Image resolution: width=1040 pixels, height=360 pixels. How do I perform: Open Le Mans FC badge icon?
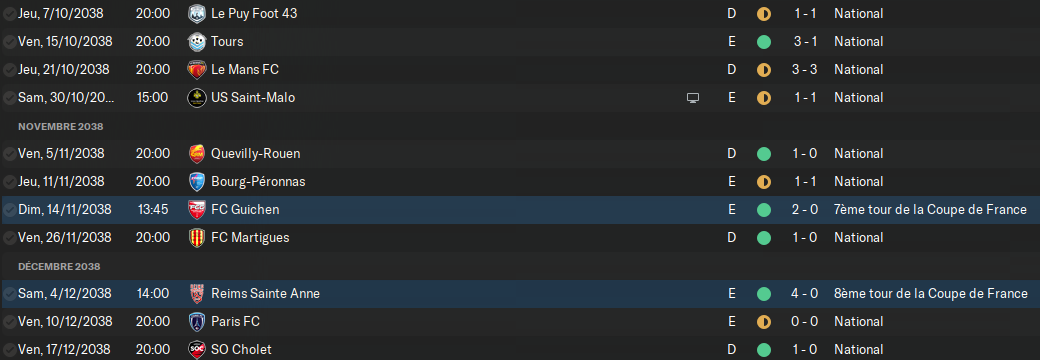(197, 70)
